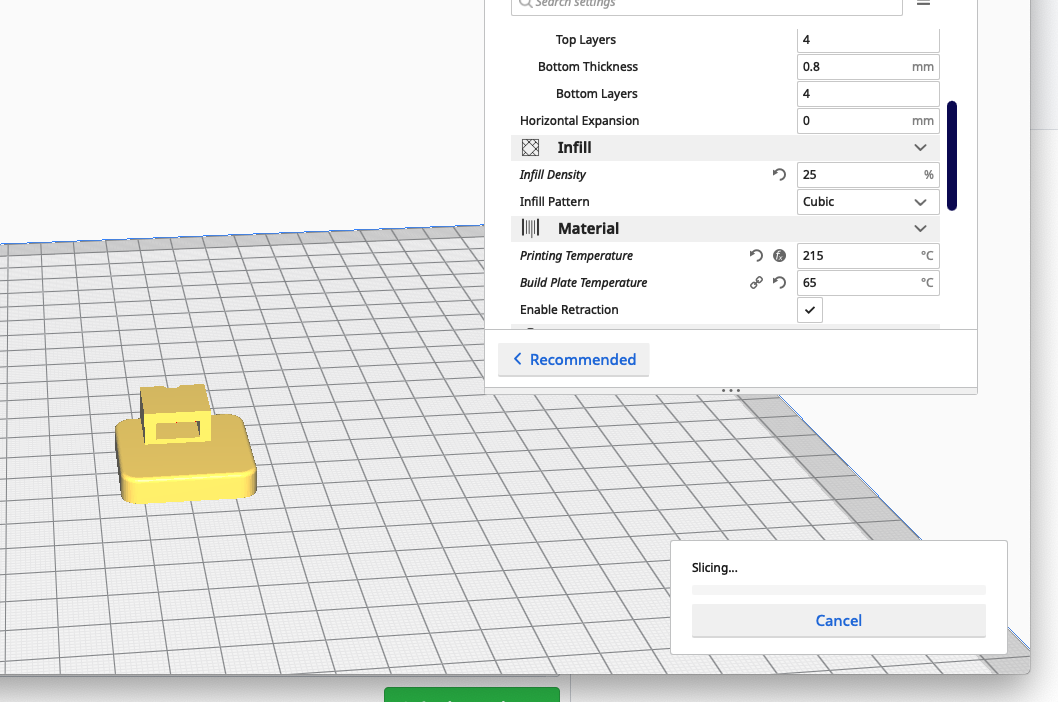Click the search magnifier icon
This screenshot has height=702, width=1058.
(524, 5)
